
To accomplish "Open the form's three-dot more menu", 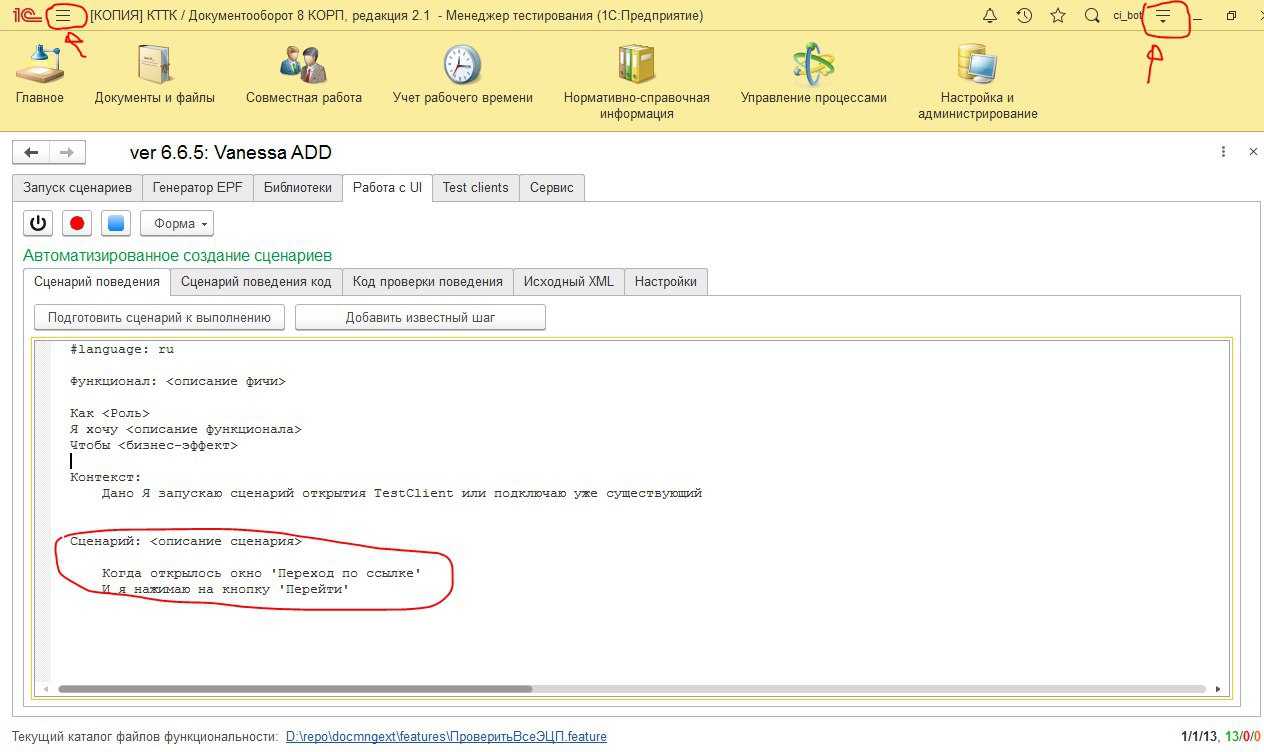I will tap(1223, 152).
